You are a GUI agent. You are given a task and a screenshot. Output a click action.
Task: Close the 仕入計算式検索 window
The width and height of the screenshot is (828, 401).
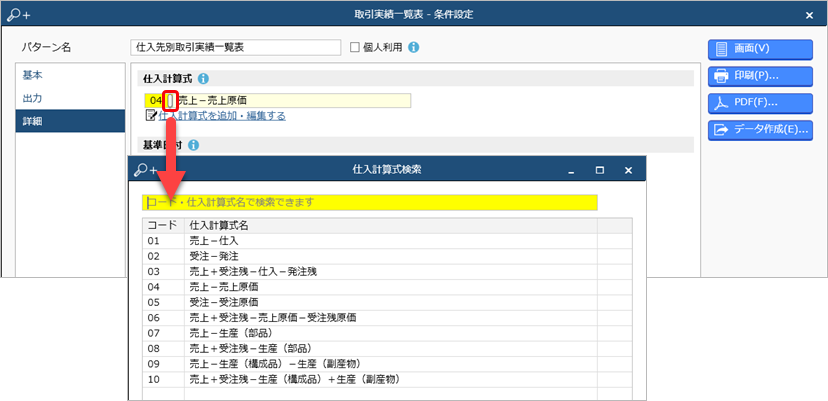(628, 170)
